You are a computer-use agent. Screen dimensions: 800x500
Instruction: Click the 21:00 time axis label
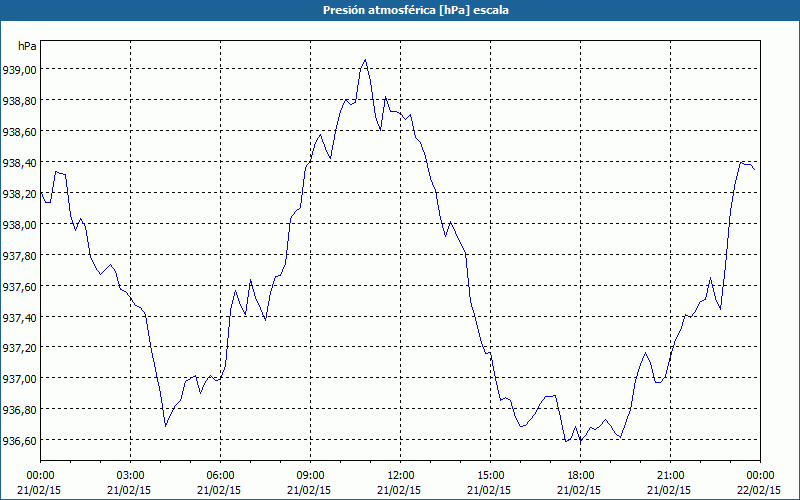(x=670, y=476)
